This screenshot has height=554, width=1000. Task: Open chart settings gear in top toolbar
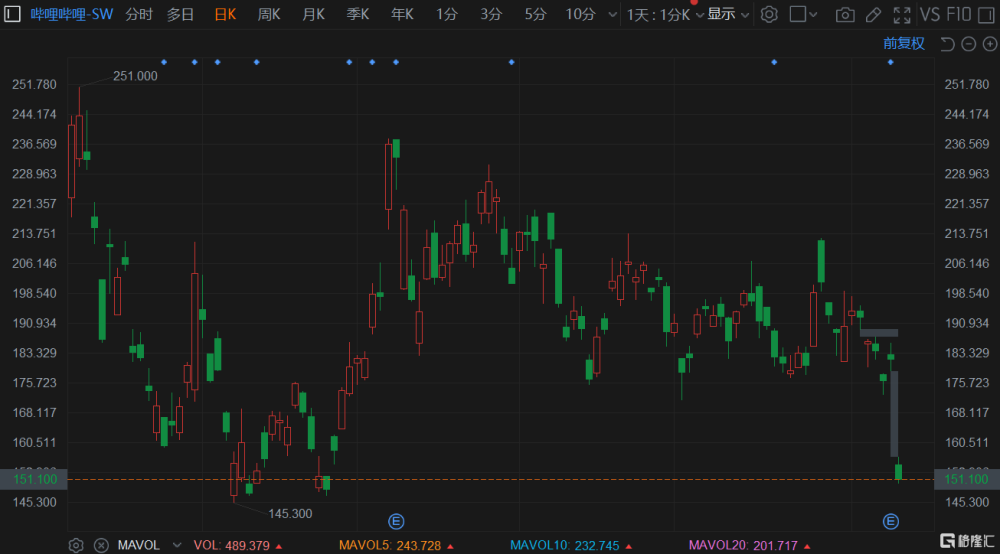click(x=769, y=14)
